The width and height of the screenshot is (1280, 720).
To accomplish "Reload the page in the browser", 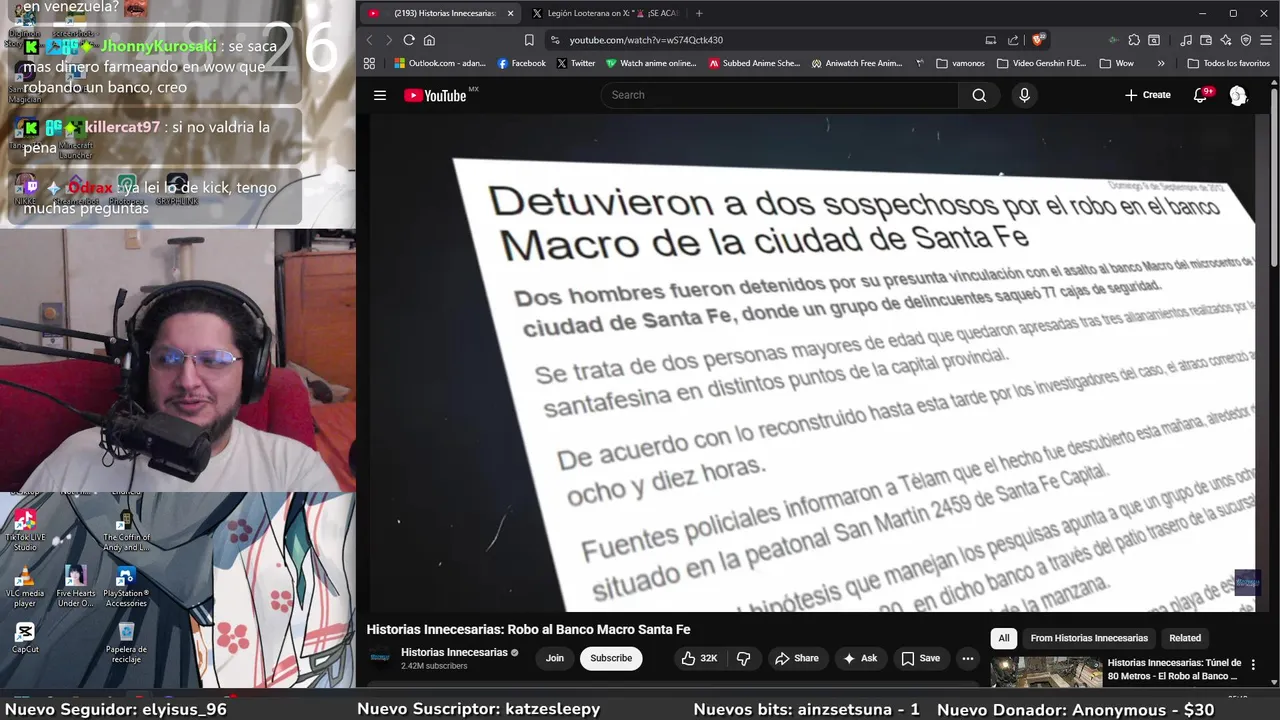I will (x=409, y=40).
